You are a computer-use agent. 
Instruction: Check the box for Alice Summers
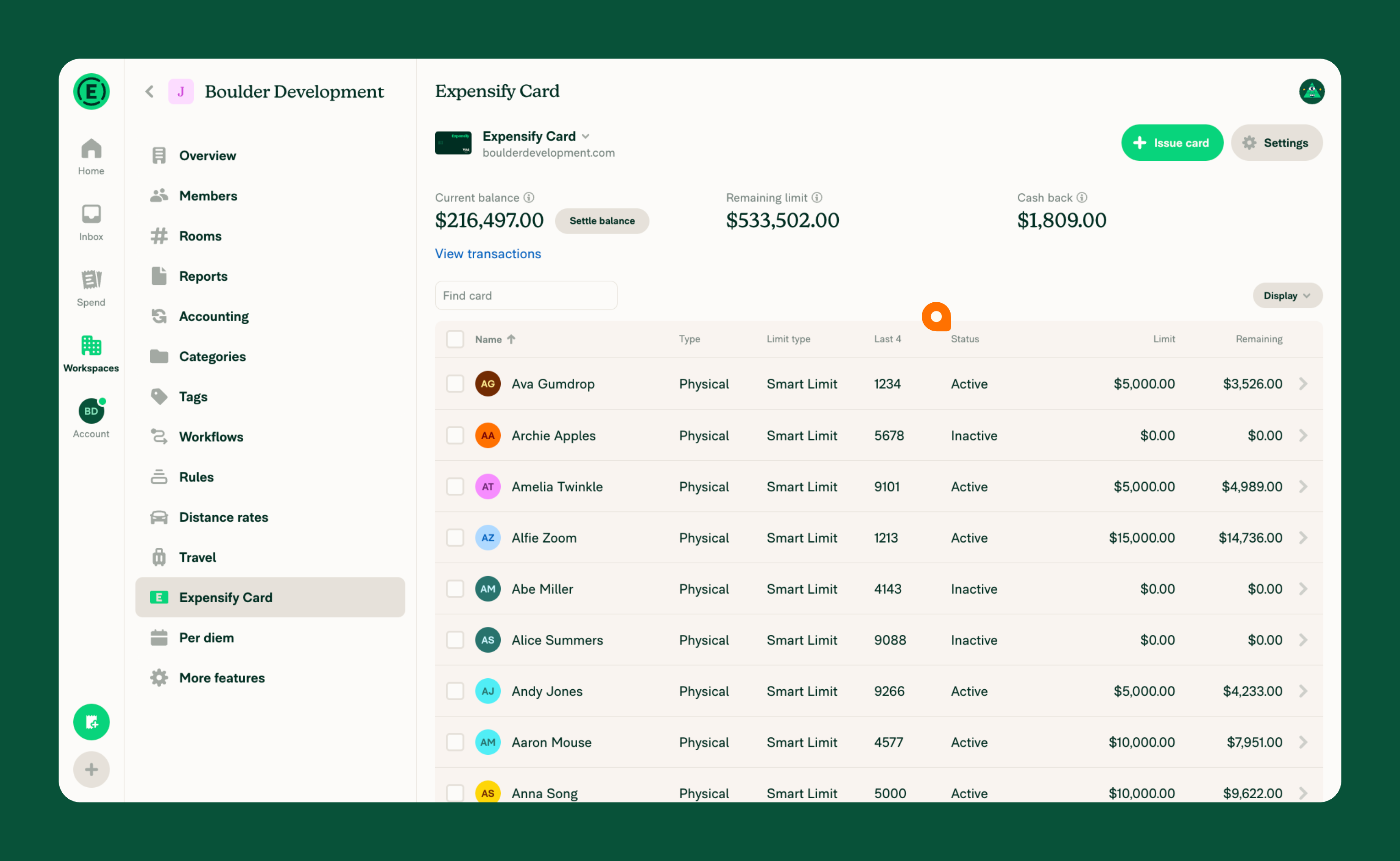(454, 640)
